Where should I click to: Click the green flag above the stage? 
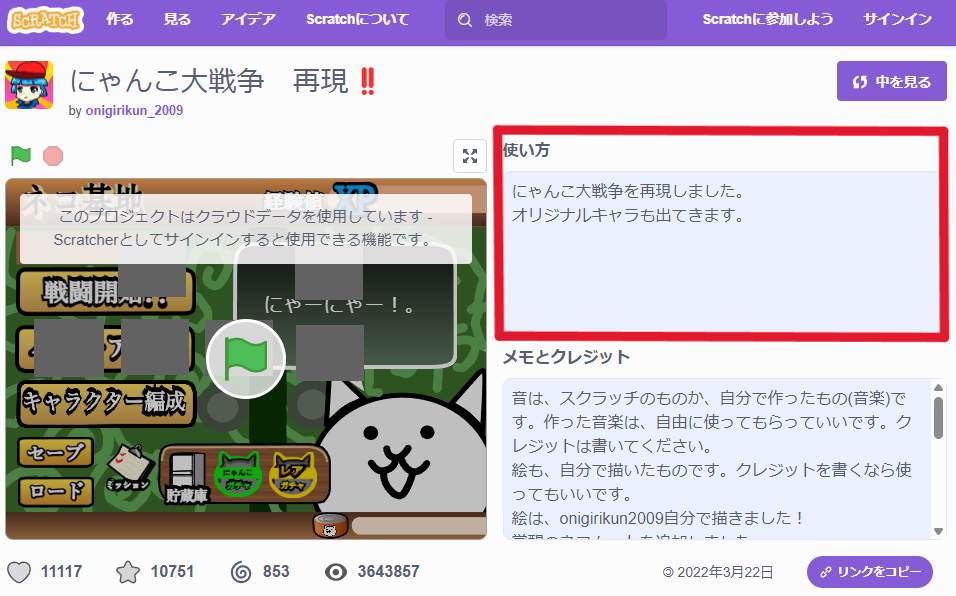pos(21,155)
